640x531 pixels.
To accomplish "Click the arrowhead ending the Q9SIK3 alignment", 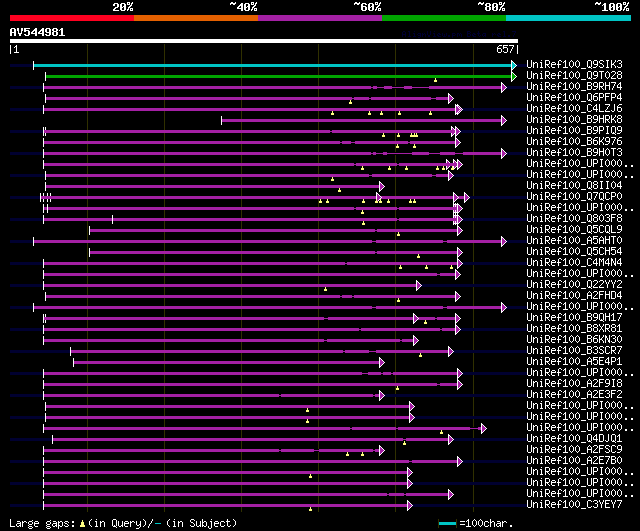I will 514,65.
